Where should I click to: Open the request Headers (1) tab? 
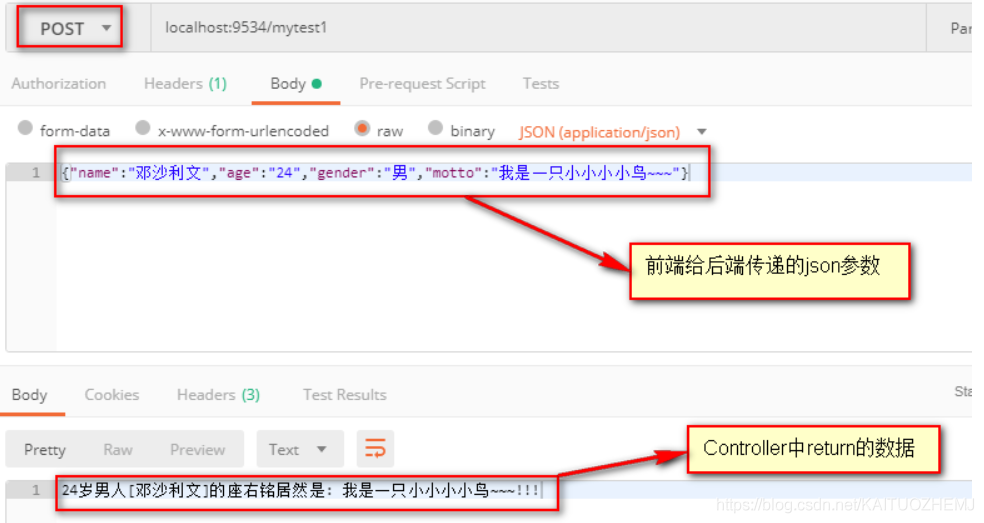click(185, 84)
